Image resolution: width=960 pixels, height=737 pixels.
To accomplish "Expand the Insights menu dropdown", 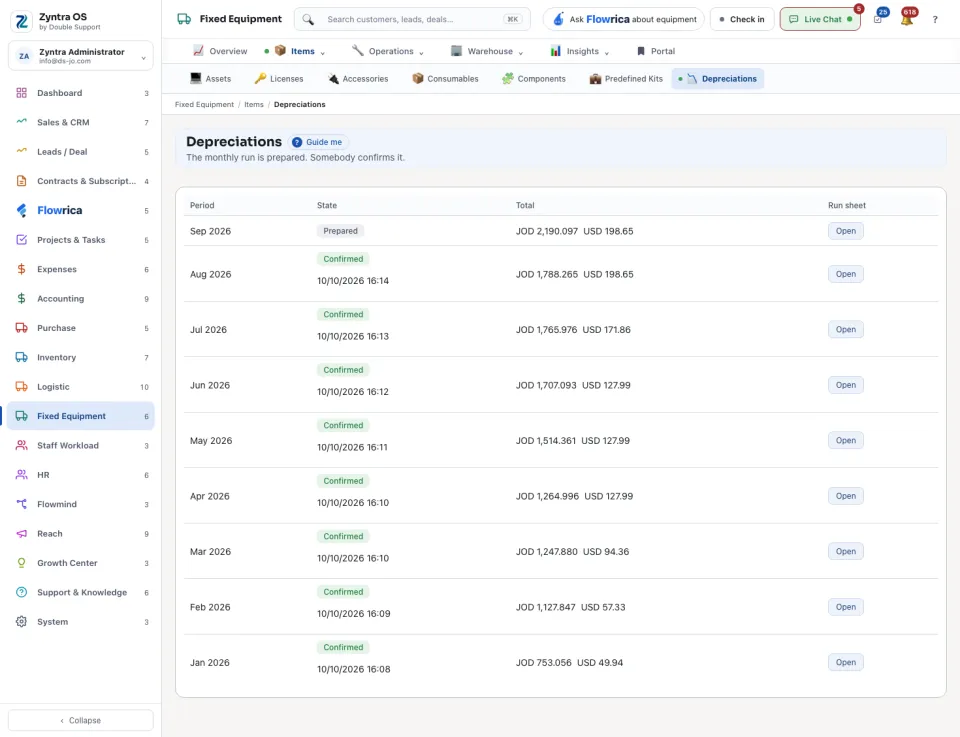I will pos(580,51).
